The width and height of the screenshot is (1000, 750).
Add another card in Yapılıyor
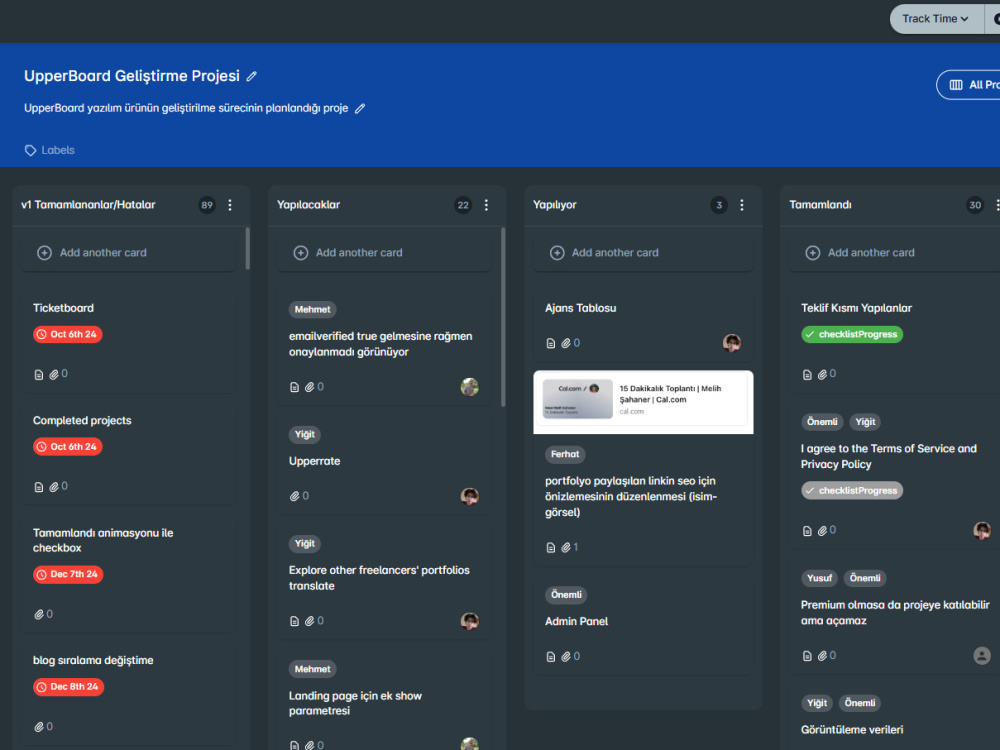click(x=643, y=253)
